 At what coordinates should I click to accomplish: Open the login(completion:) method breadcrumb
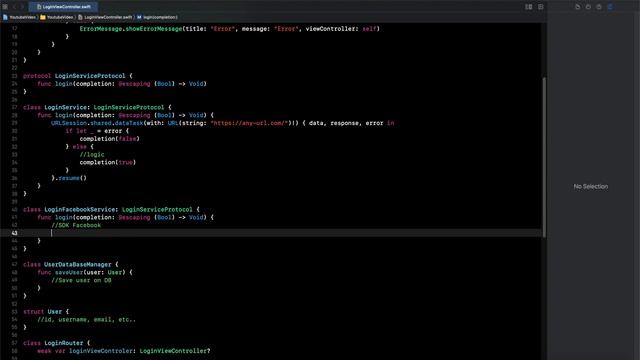(x=157, y=17)
